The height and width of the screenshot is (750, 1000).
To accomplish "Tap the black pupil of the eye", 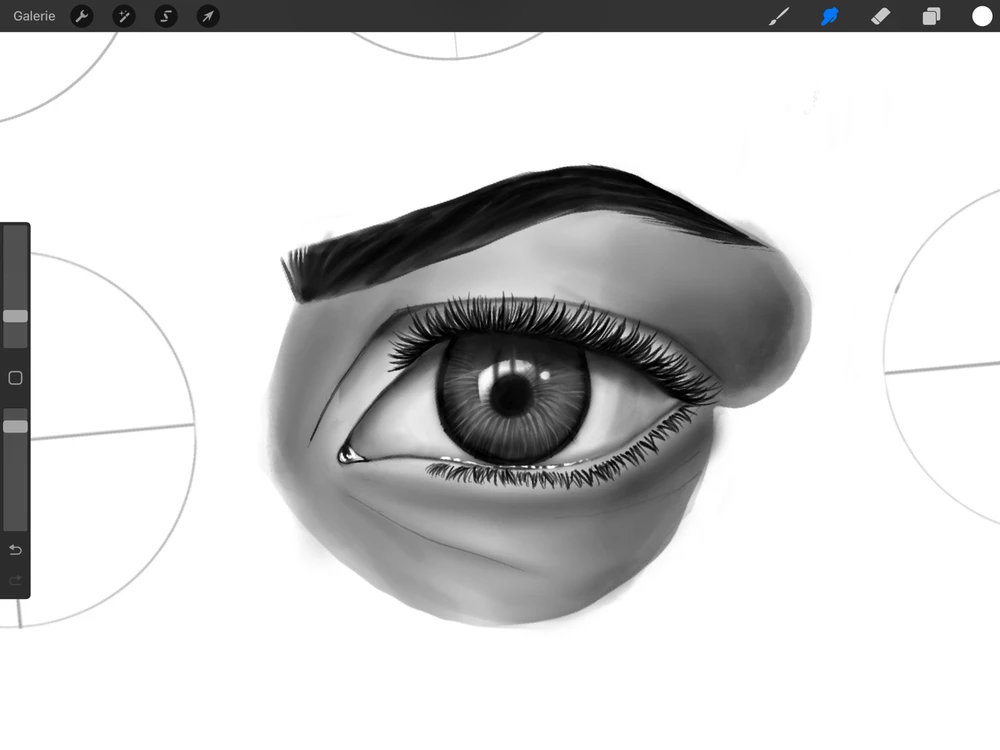I will pyautogui.click(x=512, y=395).
